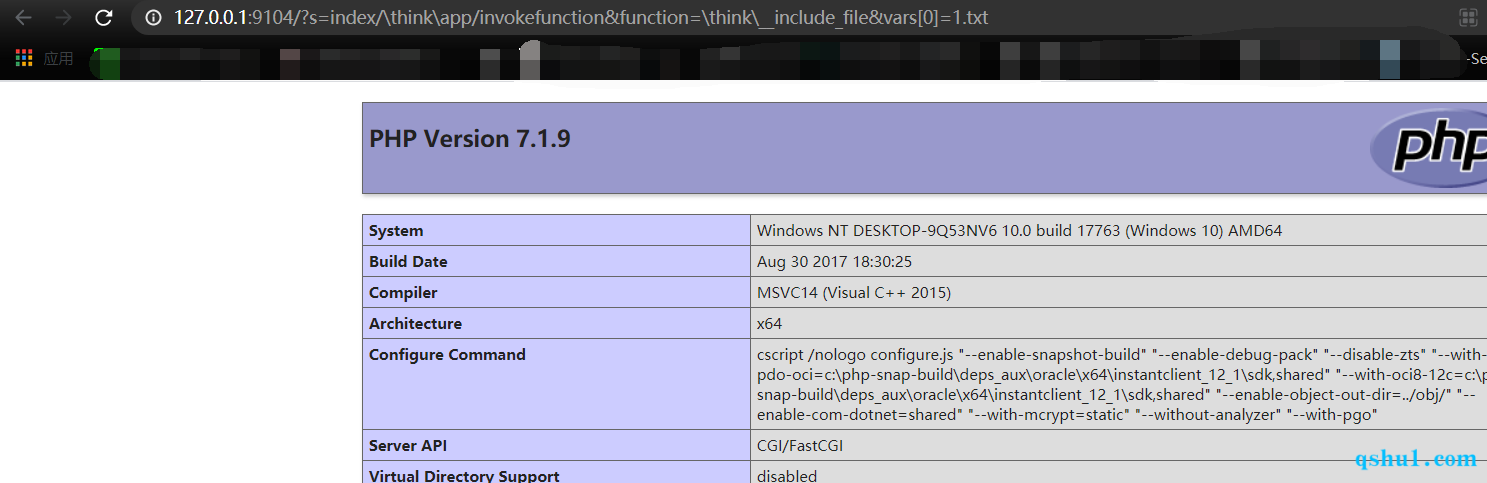Open the 应用 apps bookmark label
The image size is (1487, 483).
(x=58, y=59)
